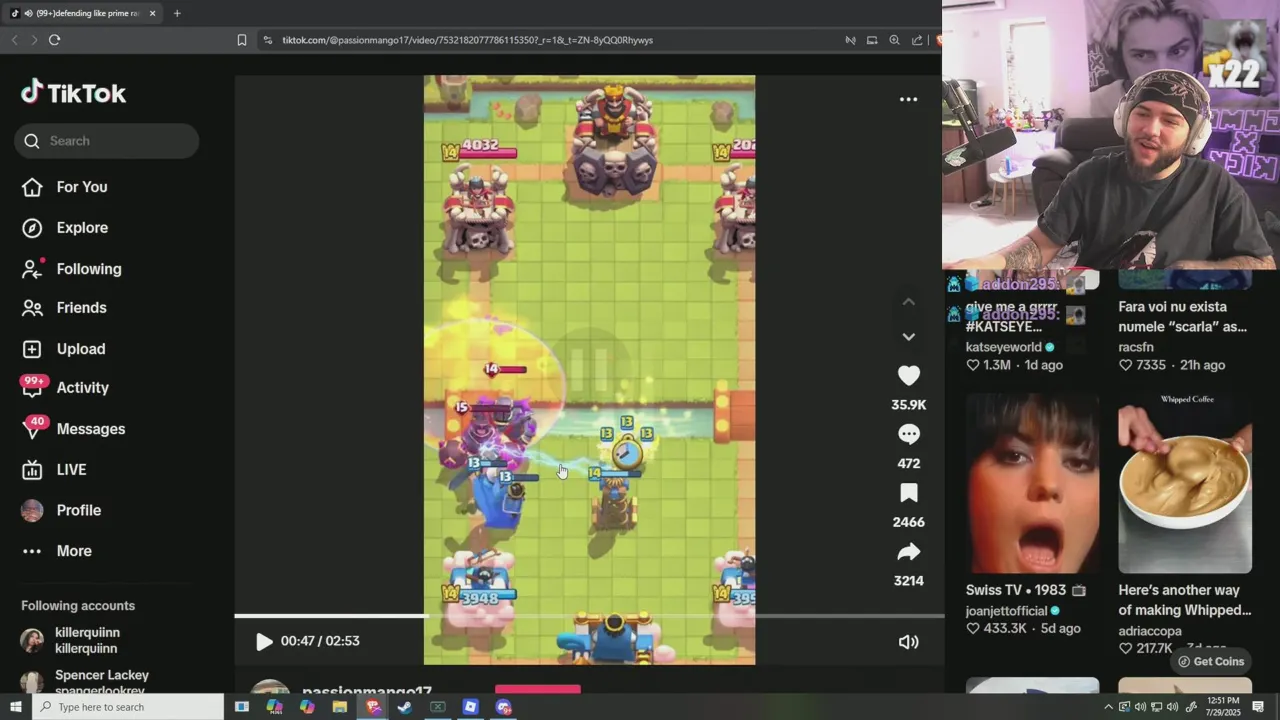This screenshot has width=1280, height=720.
Task: Open adriaccopa creator profile
Action: [x=1150, y=631]
